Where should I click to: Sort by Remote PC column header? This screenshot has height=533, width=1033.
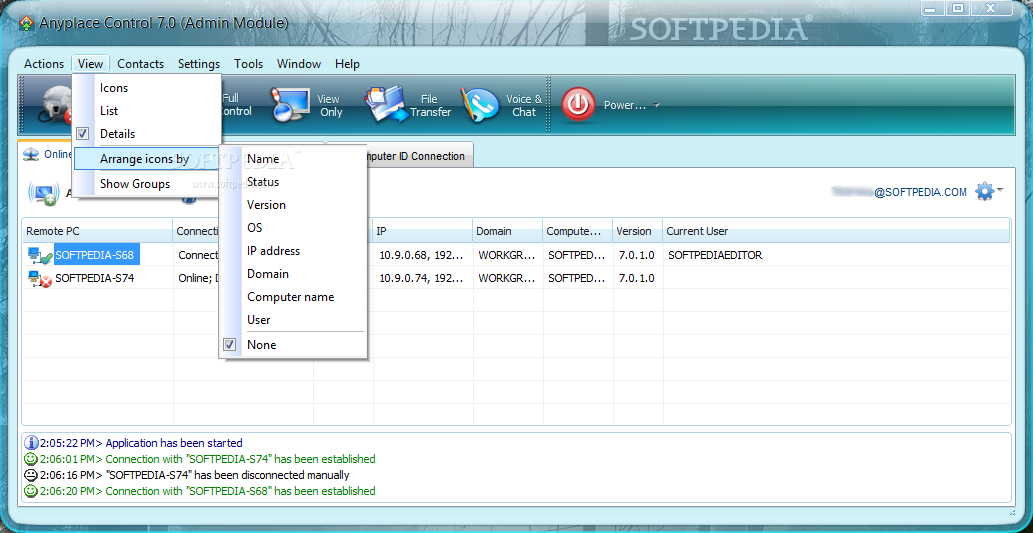(98, 231)
